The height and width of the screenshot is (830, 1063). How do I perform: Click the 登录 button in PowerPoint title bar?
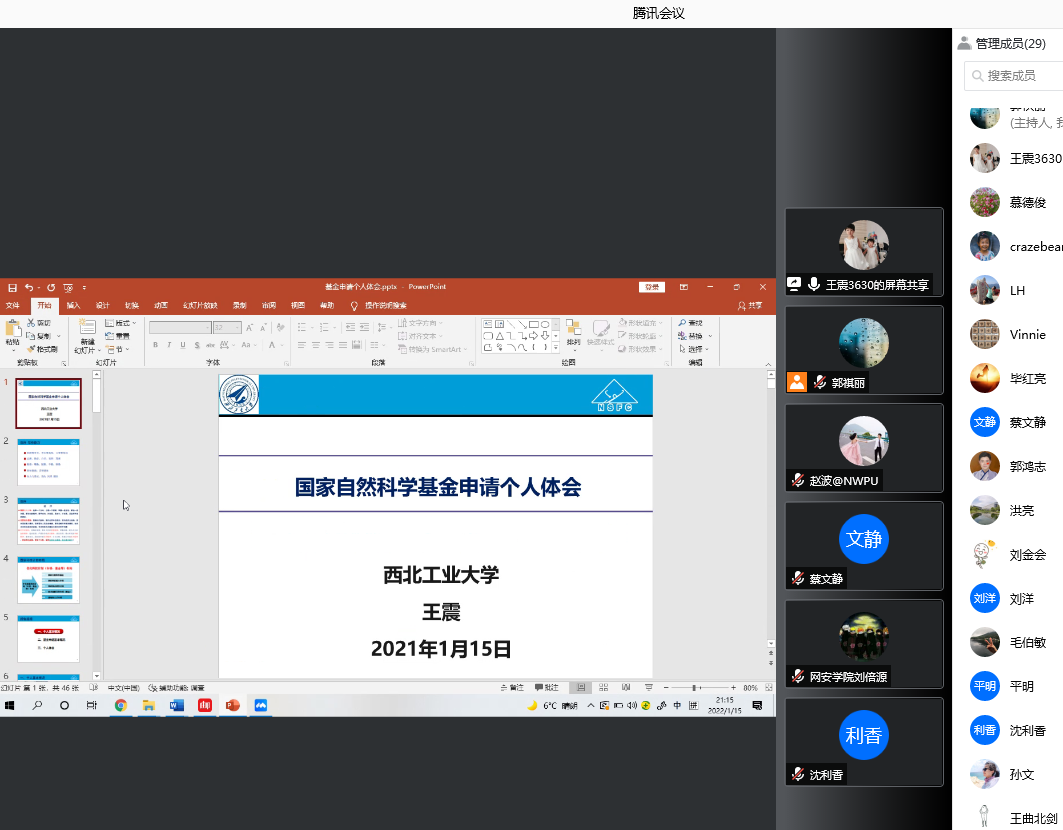tap(652, 287)
